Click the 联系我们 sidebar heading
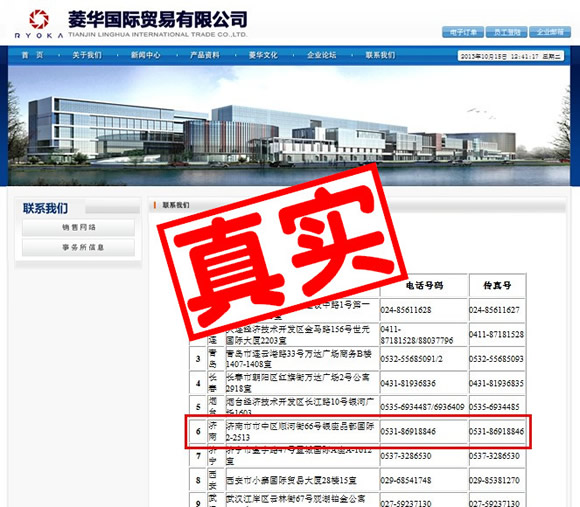Image resolution: width=580 pixels, height=507 pixels. [45, 208]
